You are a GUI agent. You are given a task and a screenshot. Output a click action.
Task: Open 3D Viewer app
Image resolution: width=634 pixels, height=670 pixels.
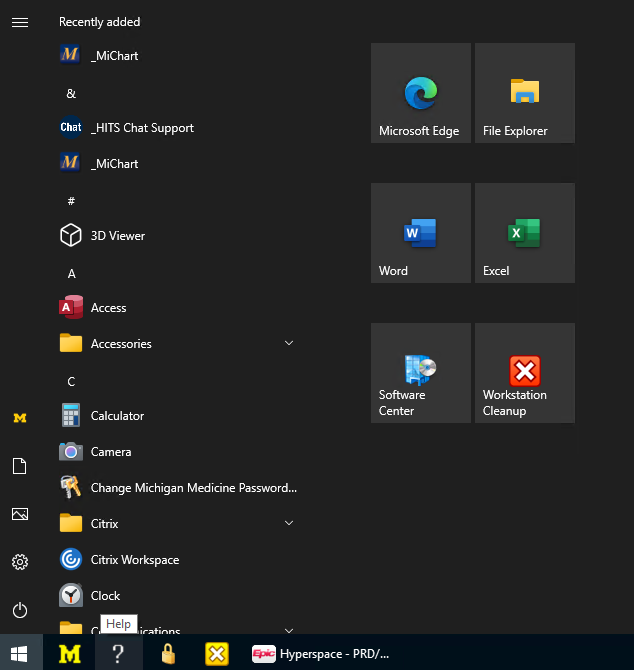click(175, 235)
